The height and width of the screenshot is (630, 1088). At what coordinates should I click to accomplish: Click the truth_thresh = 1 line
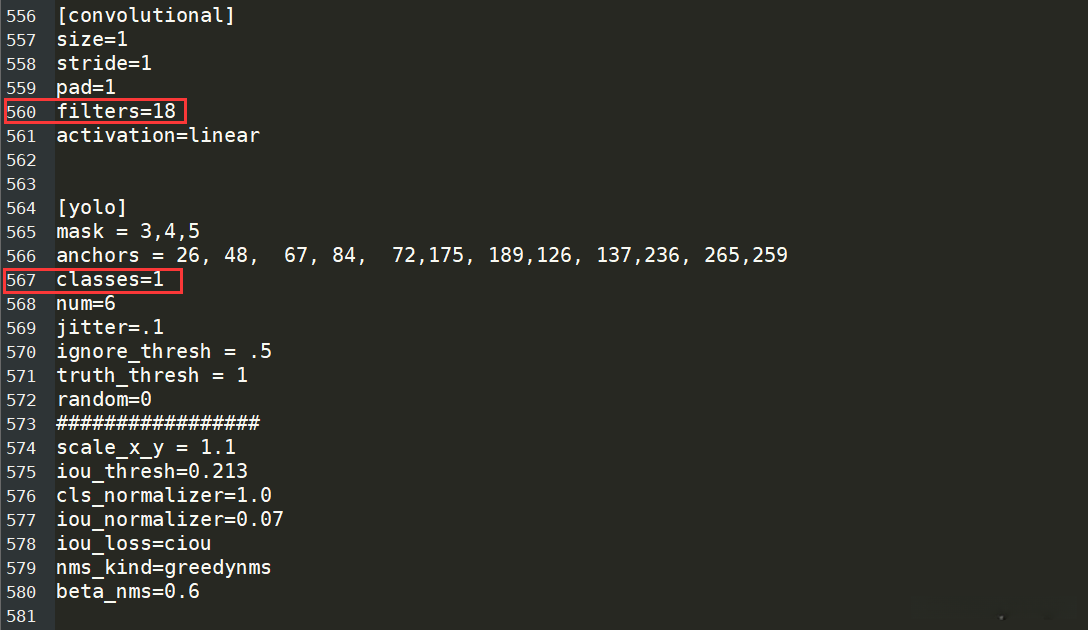click(152, 376)
